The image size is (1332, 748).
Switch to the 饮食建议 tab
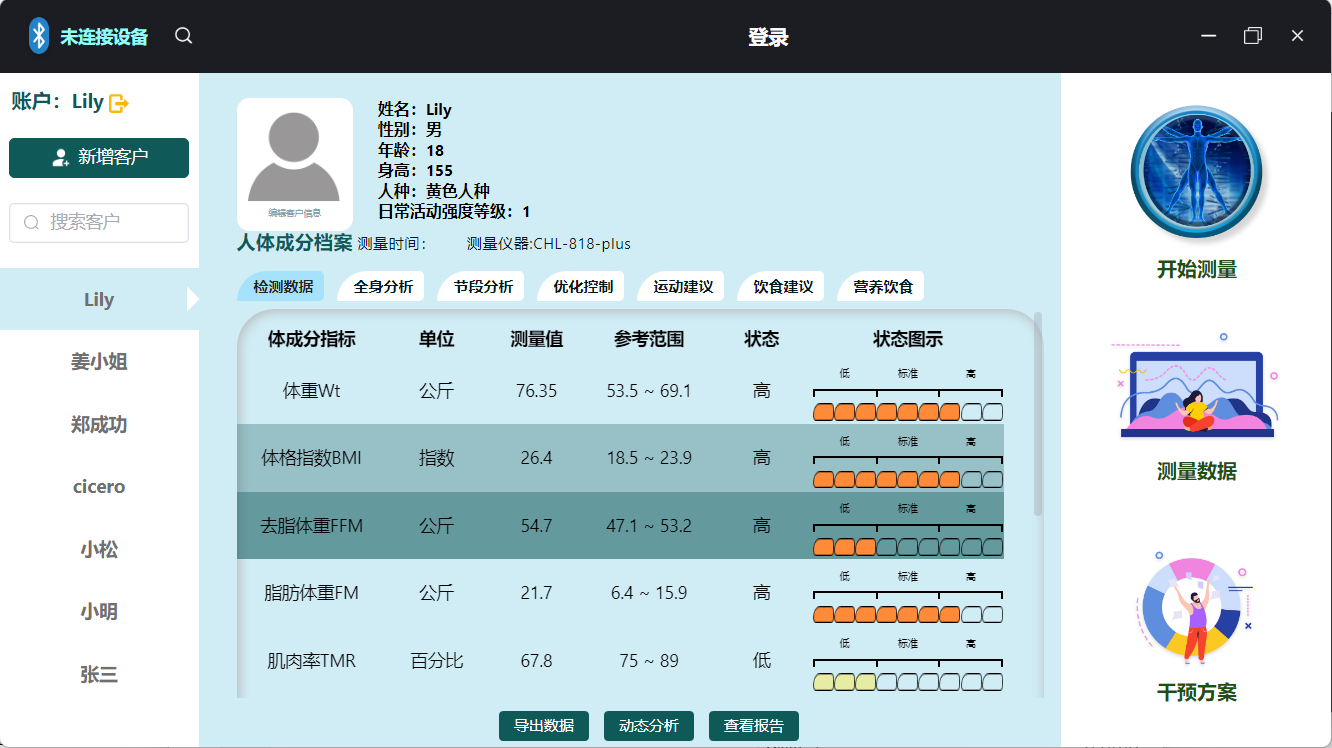783,287
